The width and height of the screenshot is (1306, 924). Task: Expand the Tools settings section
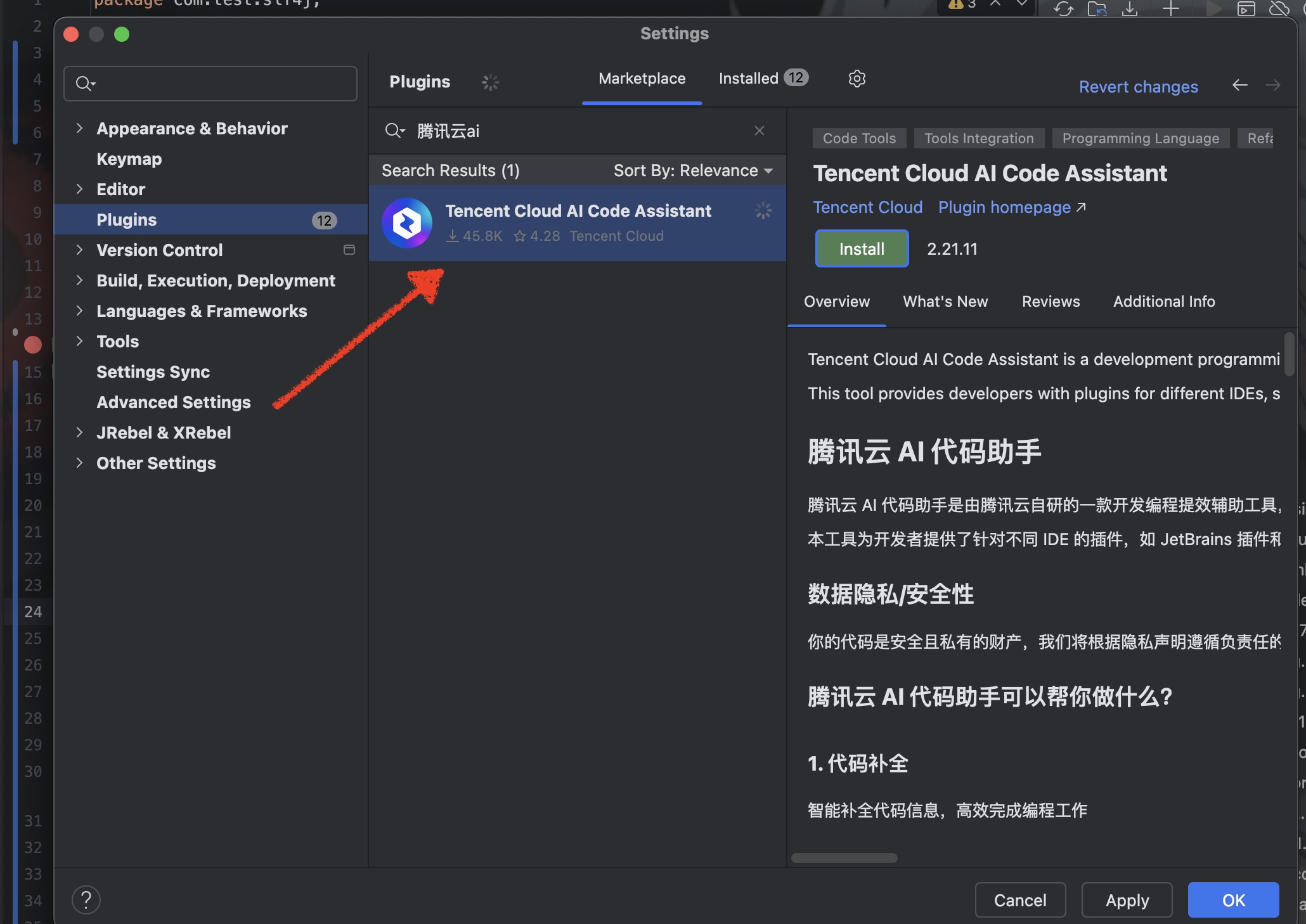pos(79,341)
